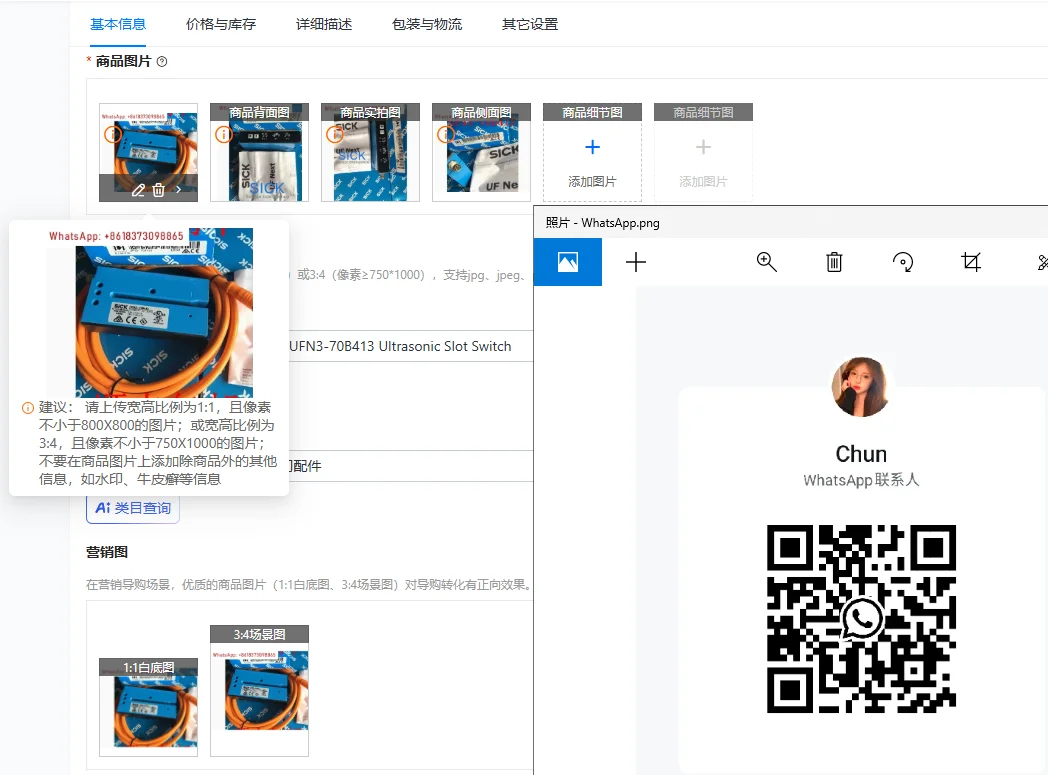Click the Chun contact name text

861,454
